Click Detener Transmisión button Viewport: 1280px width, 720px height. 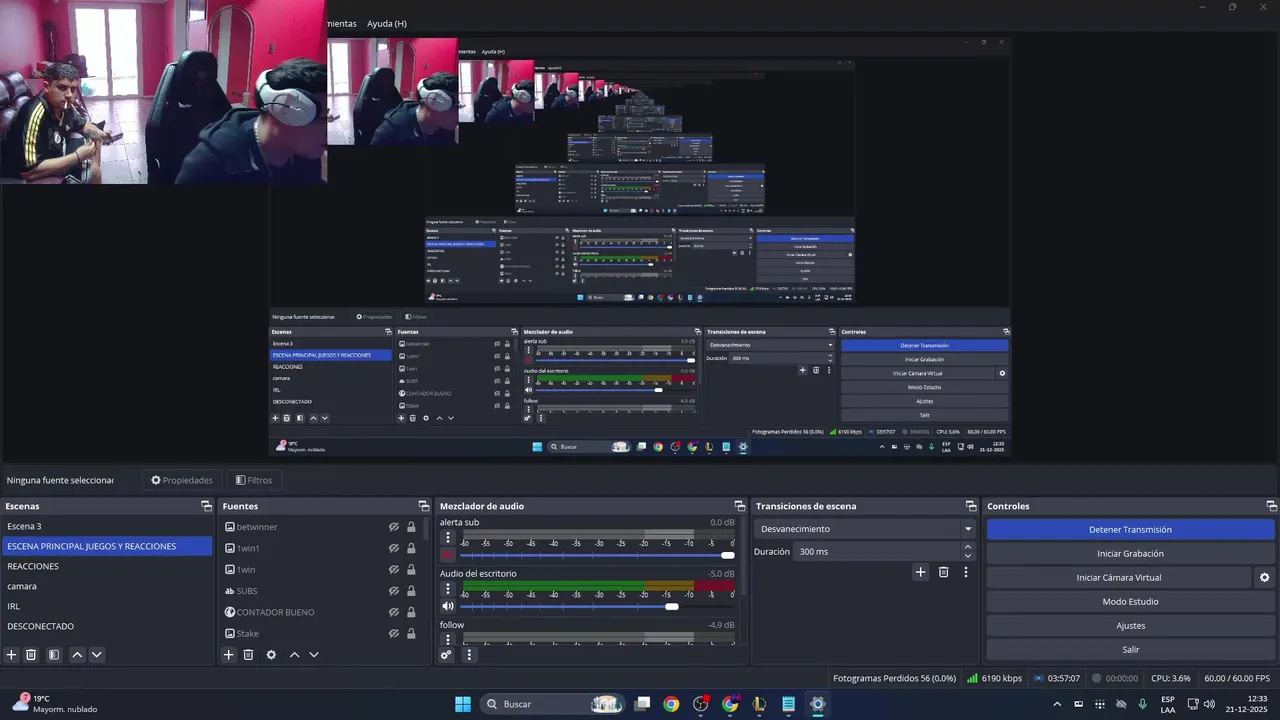tap(1130, 530)
